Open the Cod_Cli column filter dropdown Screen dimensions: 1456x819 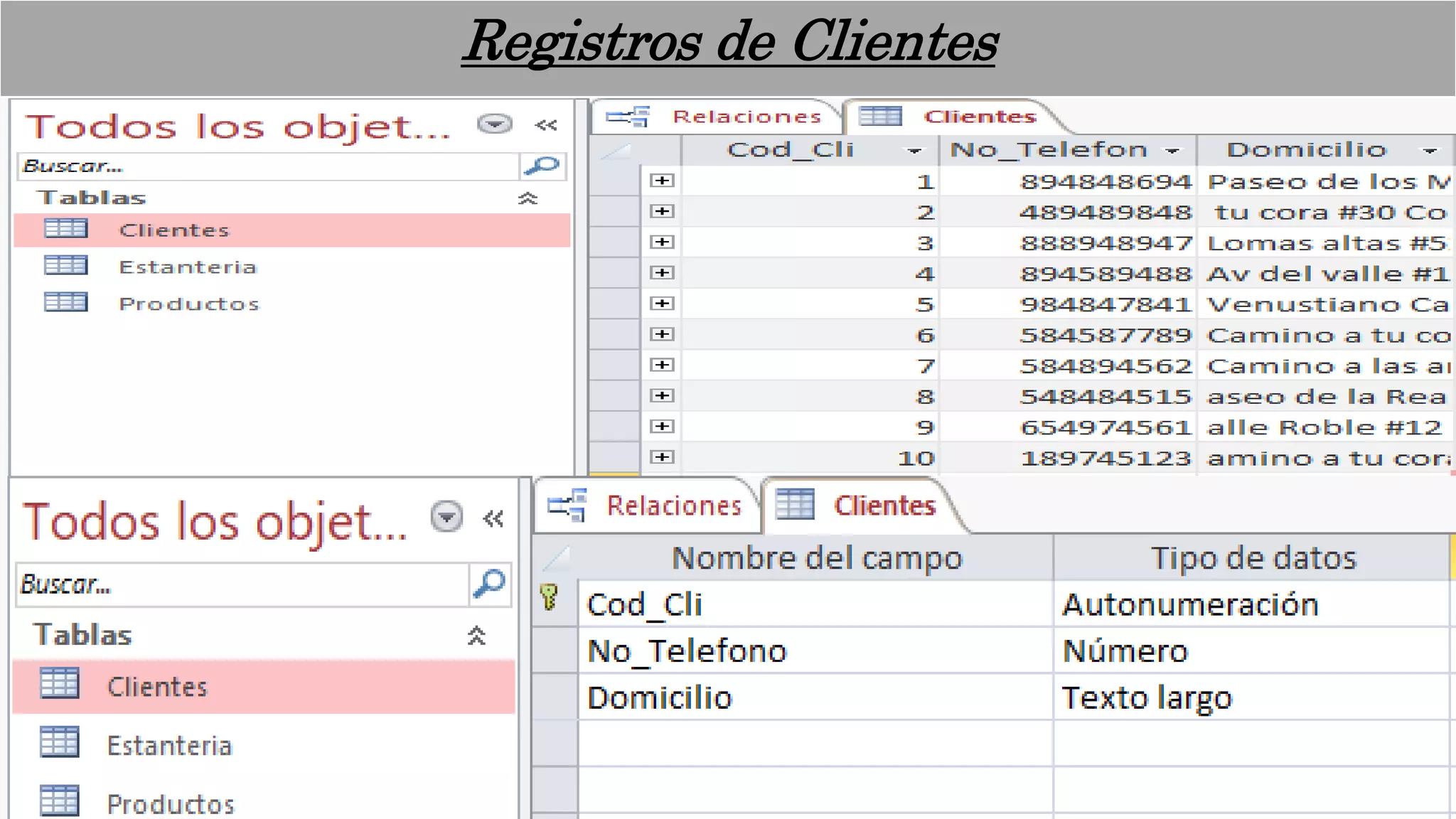(914, 151)
